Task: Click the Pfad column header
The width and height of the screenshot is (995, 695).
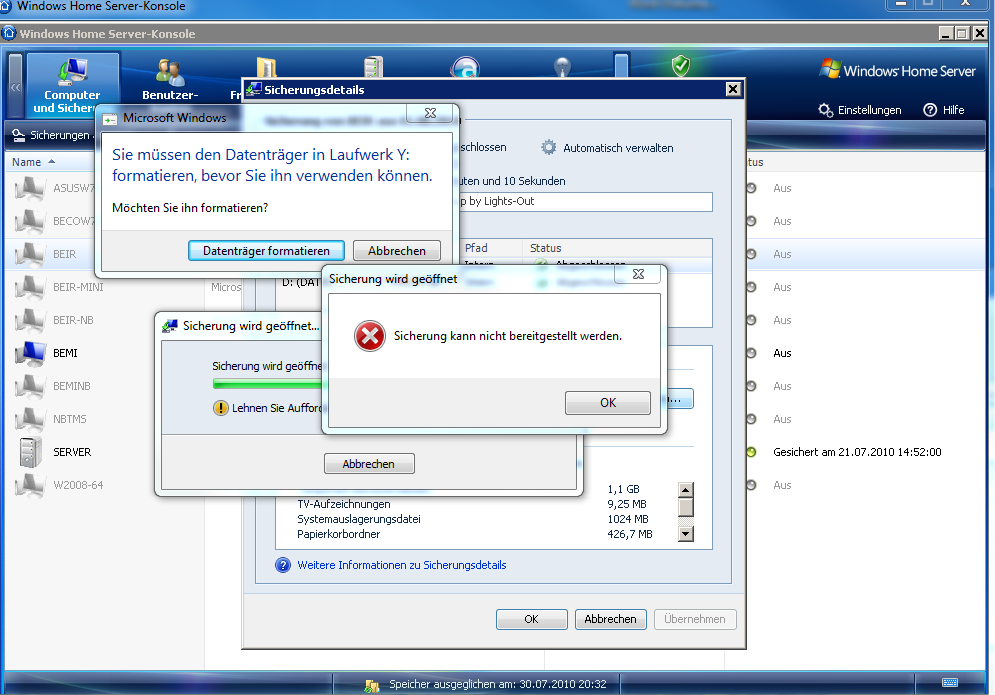Action: pyautogui.click(x=476, y=248)
